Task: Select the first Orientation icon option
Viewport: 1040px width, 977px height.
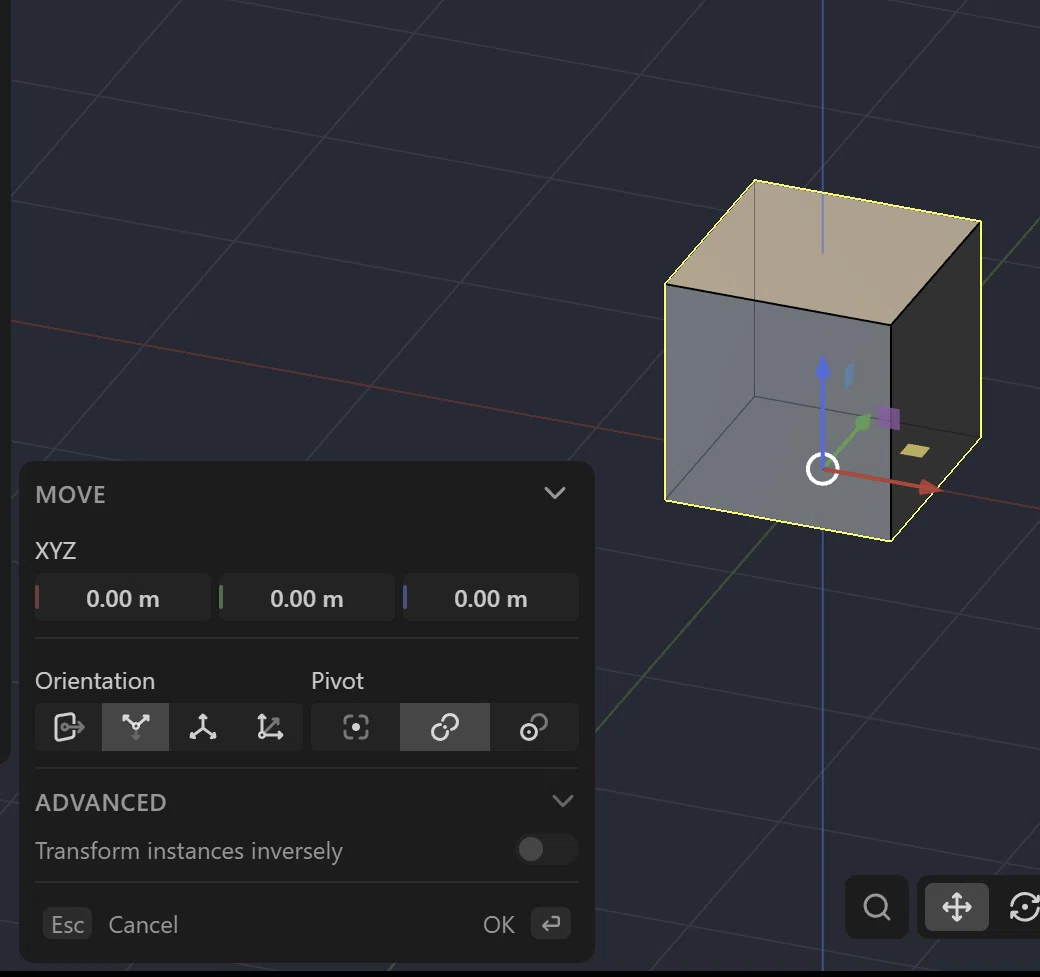Action: point(68,727)
